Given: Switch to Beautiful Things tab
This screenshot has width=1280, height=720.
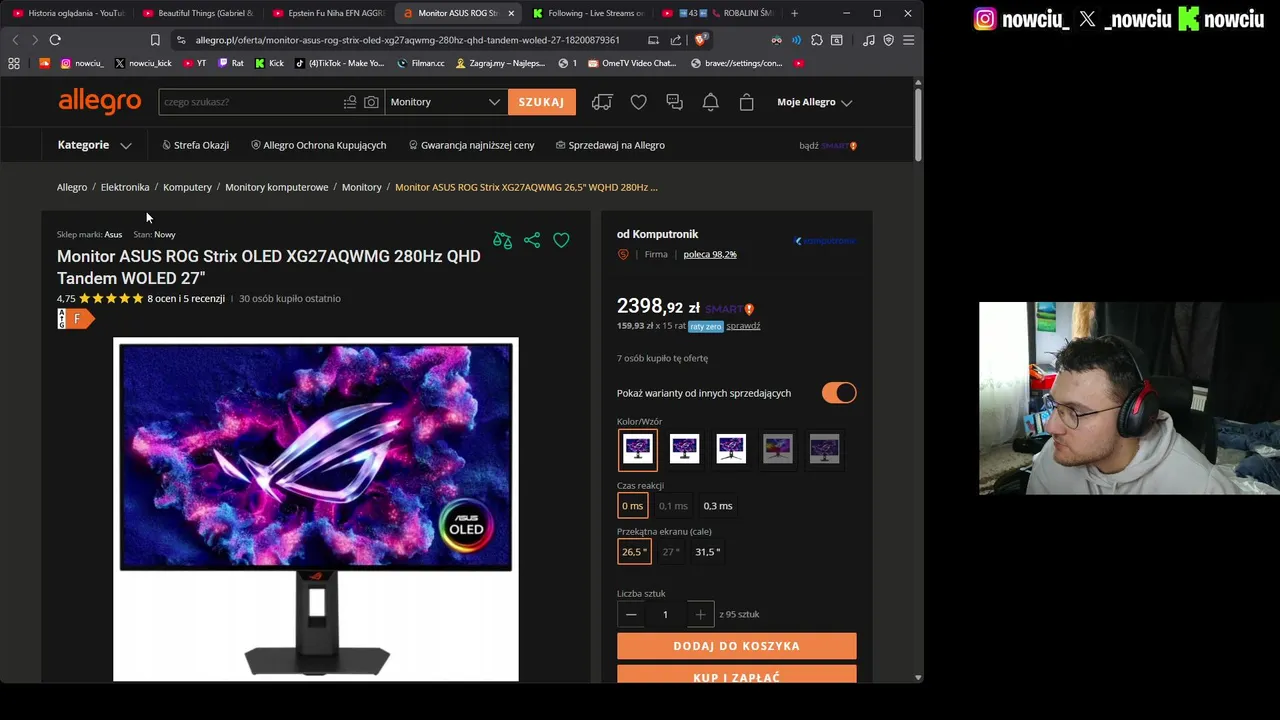Looking at the screenshot, I should 198,13.
